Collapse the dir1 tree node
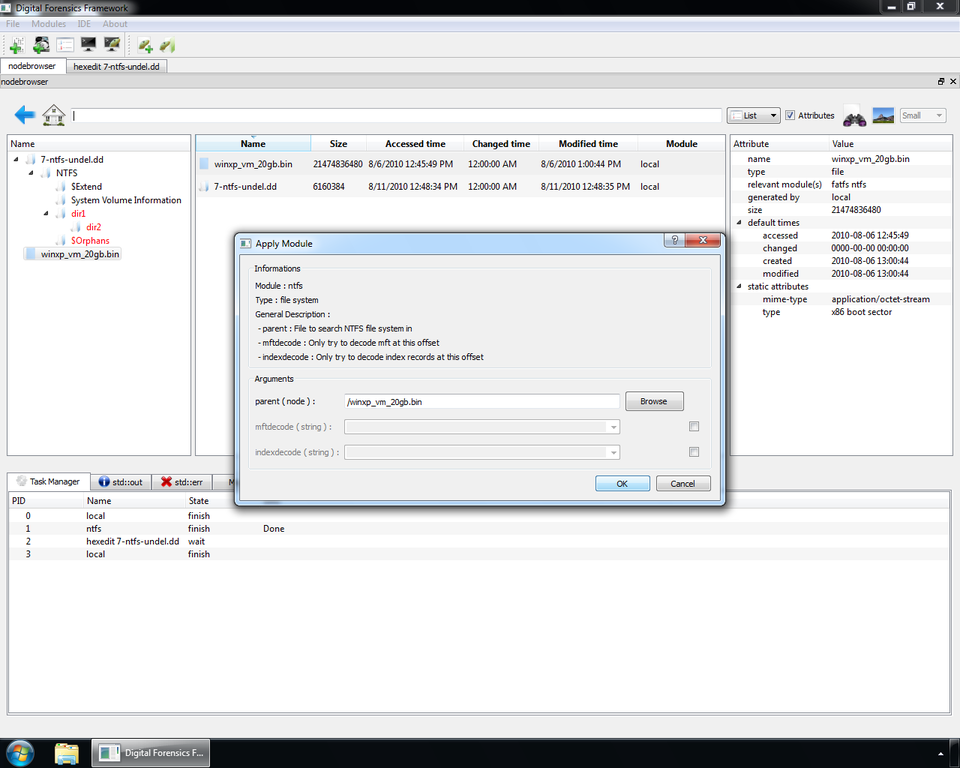Screen dimensions: 960x768 coord(47,214)
